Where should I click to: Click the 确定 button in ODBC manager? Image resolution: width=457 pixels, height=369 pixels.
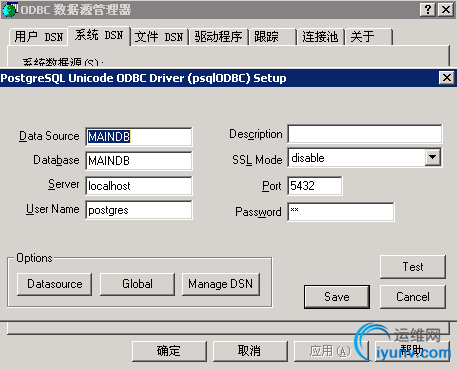pos(169,351)
